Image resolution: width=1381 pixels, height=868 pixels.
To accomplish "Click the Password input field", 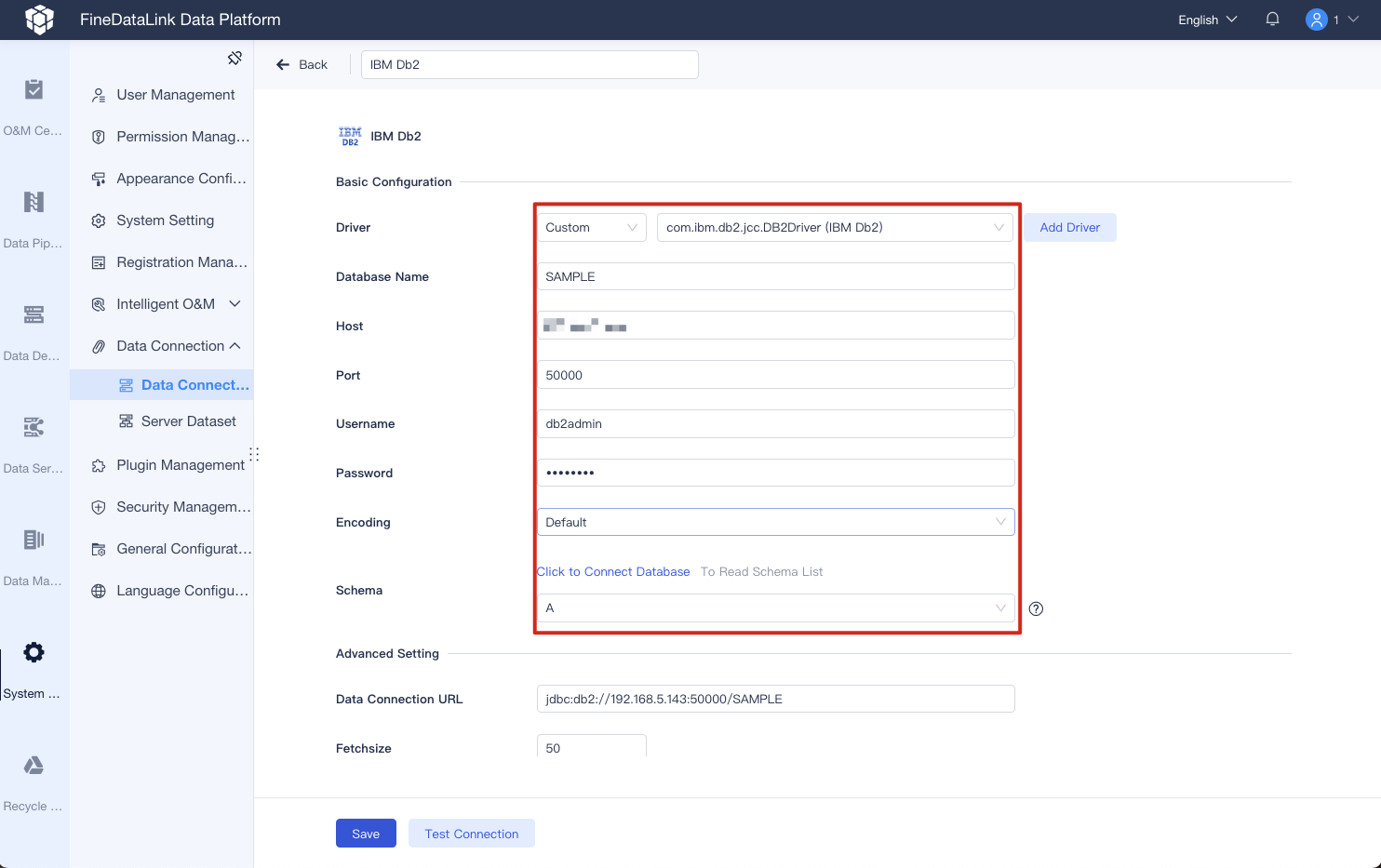I will [x=775, y=473].
